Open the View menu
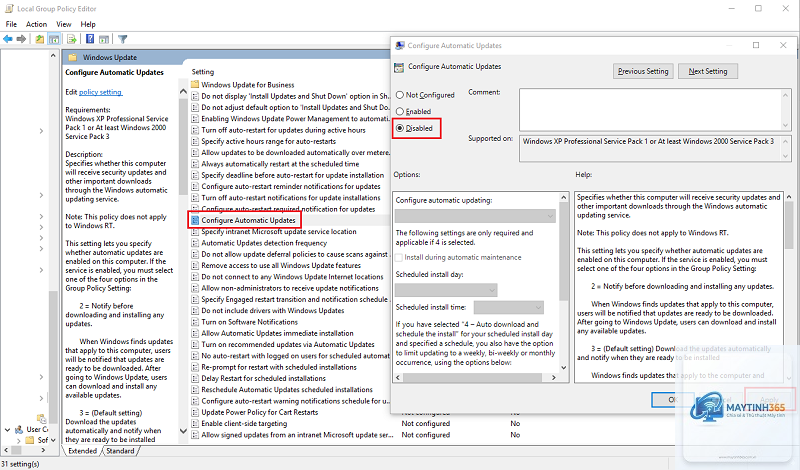This screenshot has height=470, width=800. (x=64, y=24)
